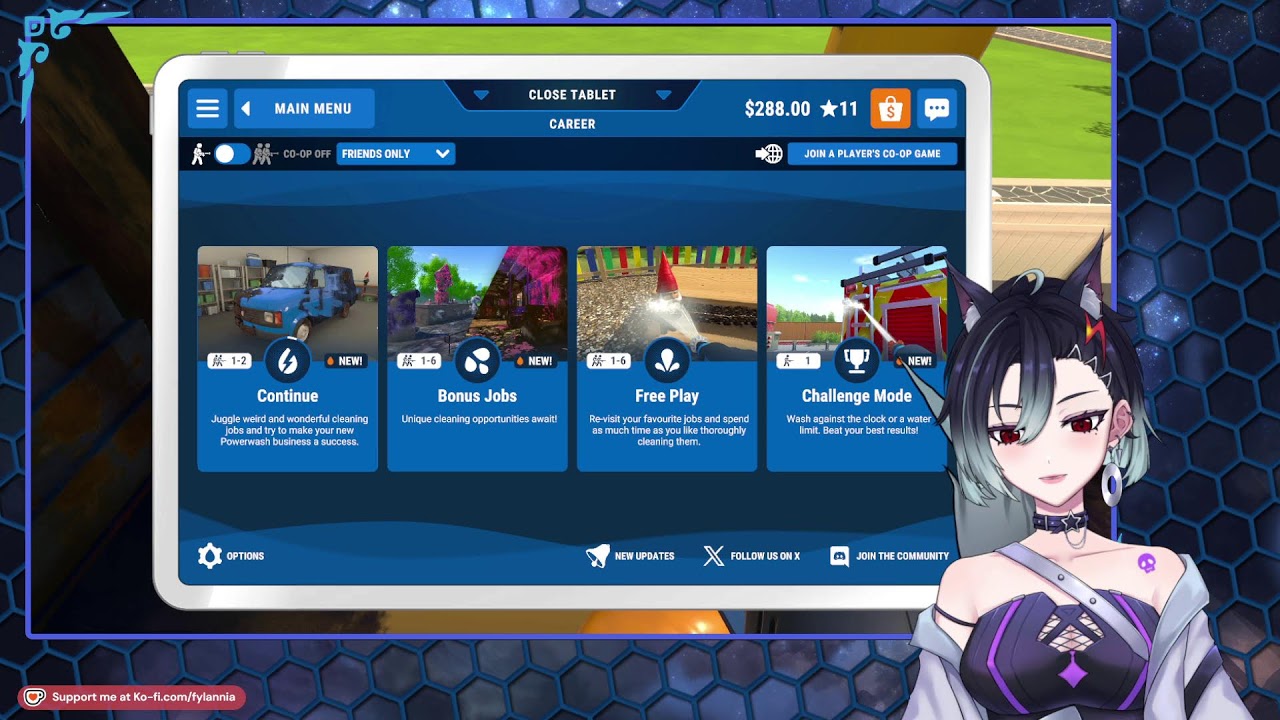
Task: Click the NEW flame badge on Bonus Jobs
Action: pos(535,361)
